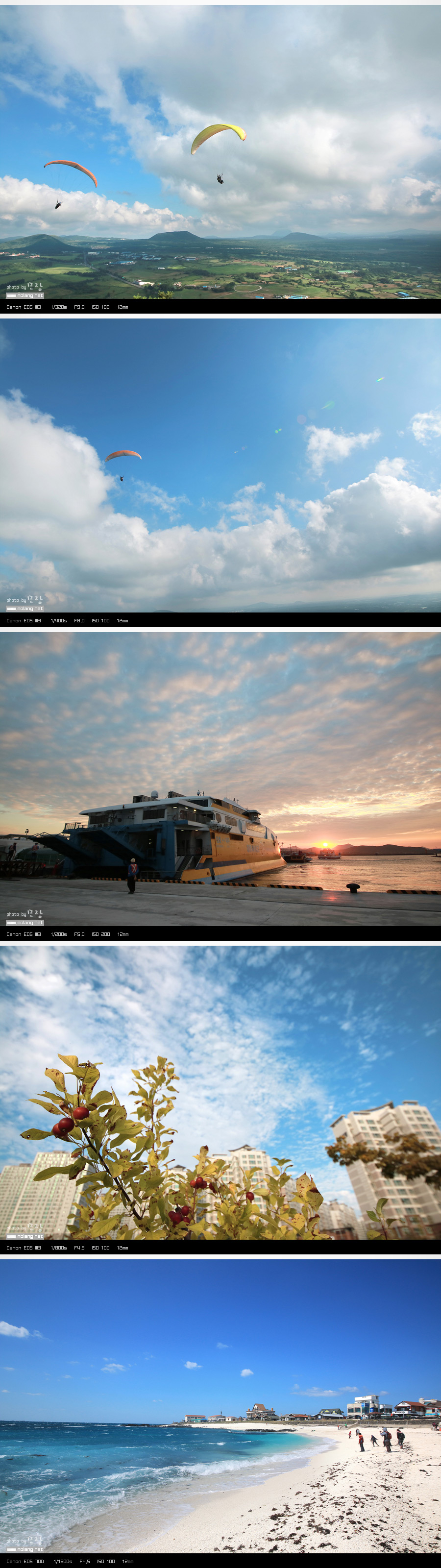
Task: Click the 1/1600s shutter speed caption
Action: point(63,1561)
